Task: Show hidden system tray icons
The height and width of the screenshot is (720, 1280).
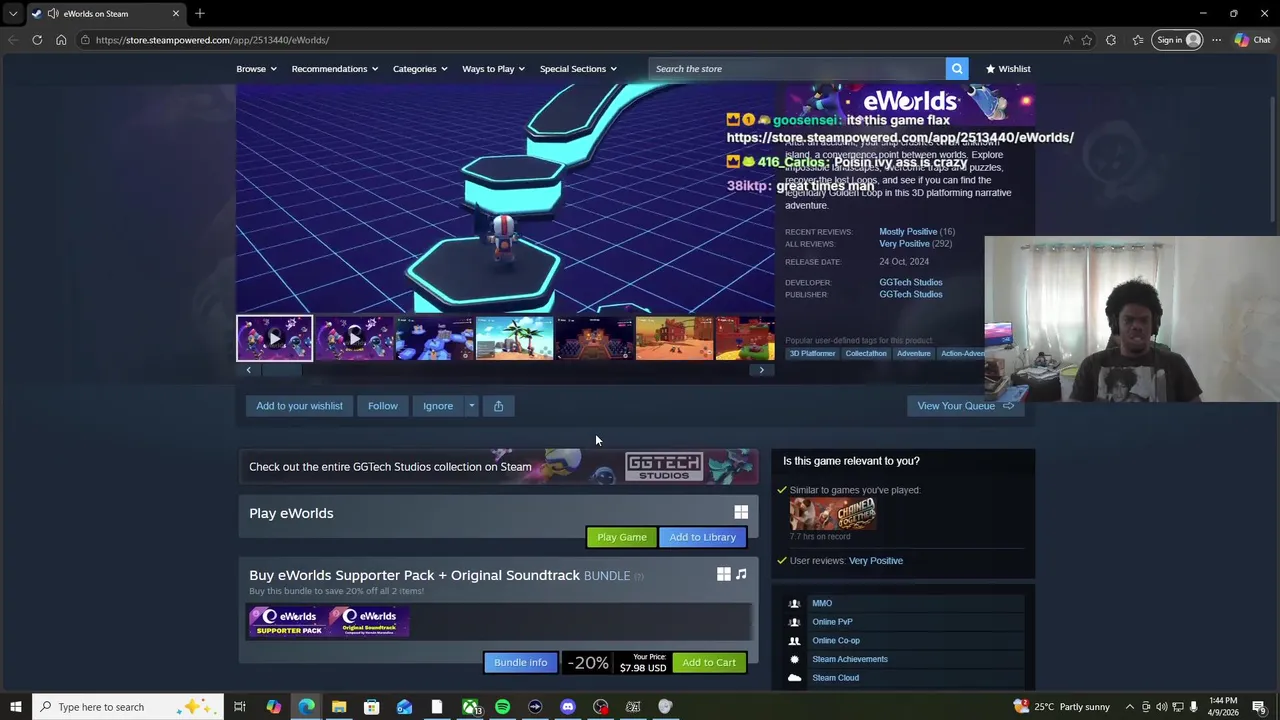Action: pyautogui.click(x=1129, y=707)
